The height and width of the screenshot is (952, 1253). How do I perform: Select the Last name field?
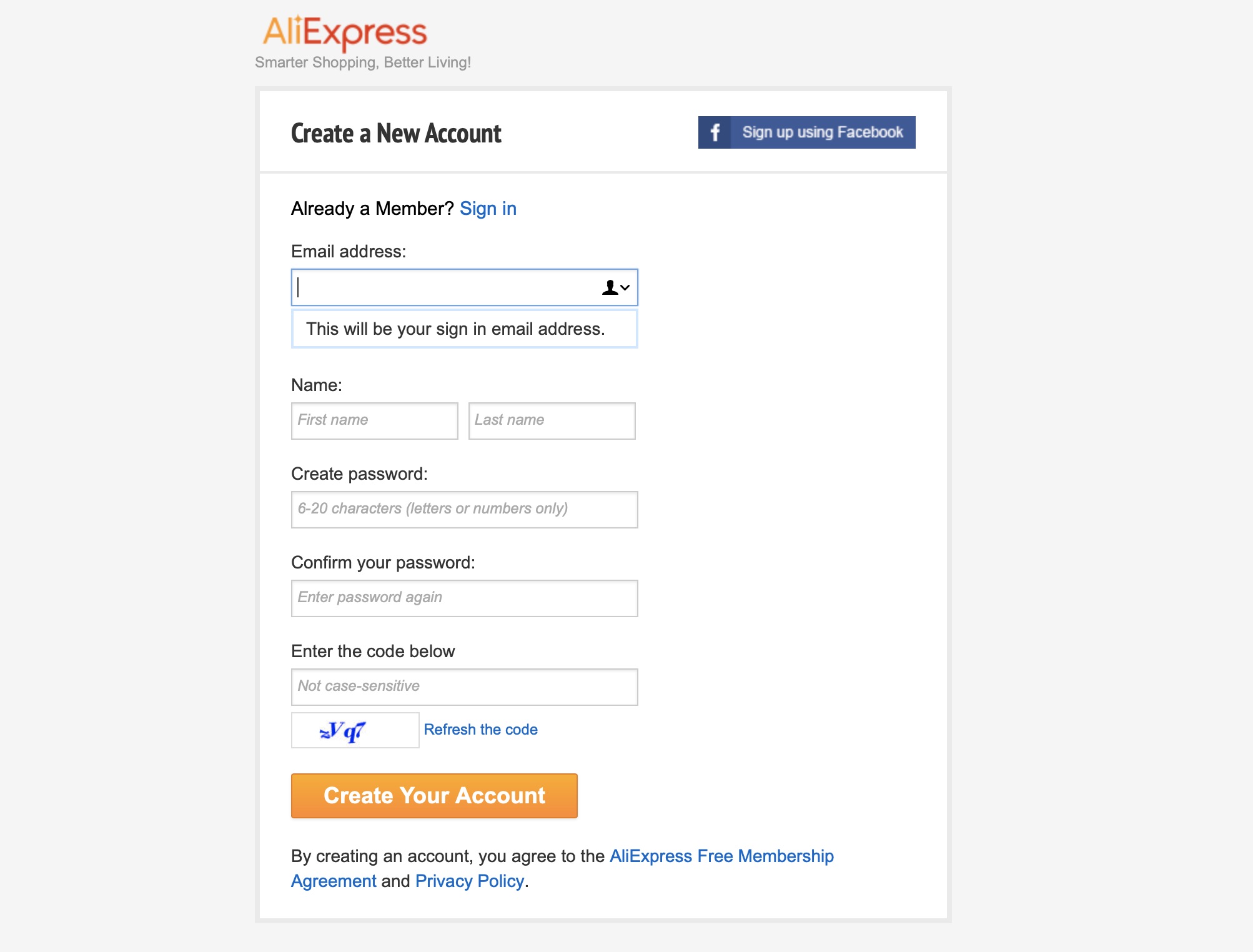pyautogui.click(x=552, y=420)
